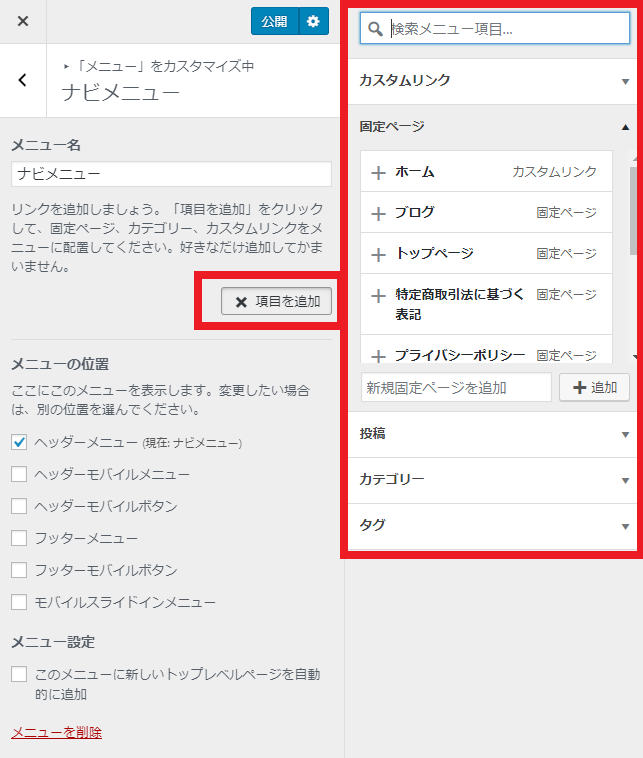Click the メニューを削除 link

click(x=56, y=732)
